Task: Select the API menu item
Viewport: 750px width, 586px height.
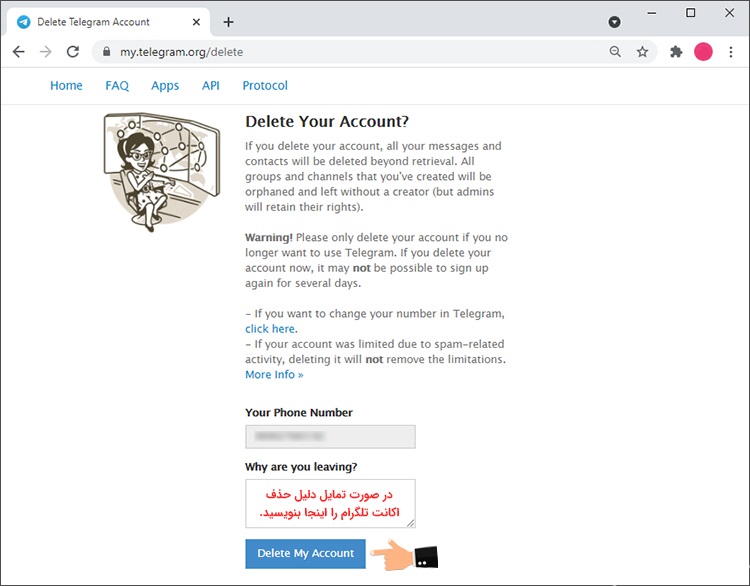Action: (x=210, y=86)
